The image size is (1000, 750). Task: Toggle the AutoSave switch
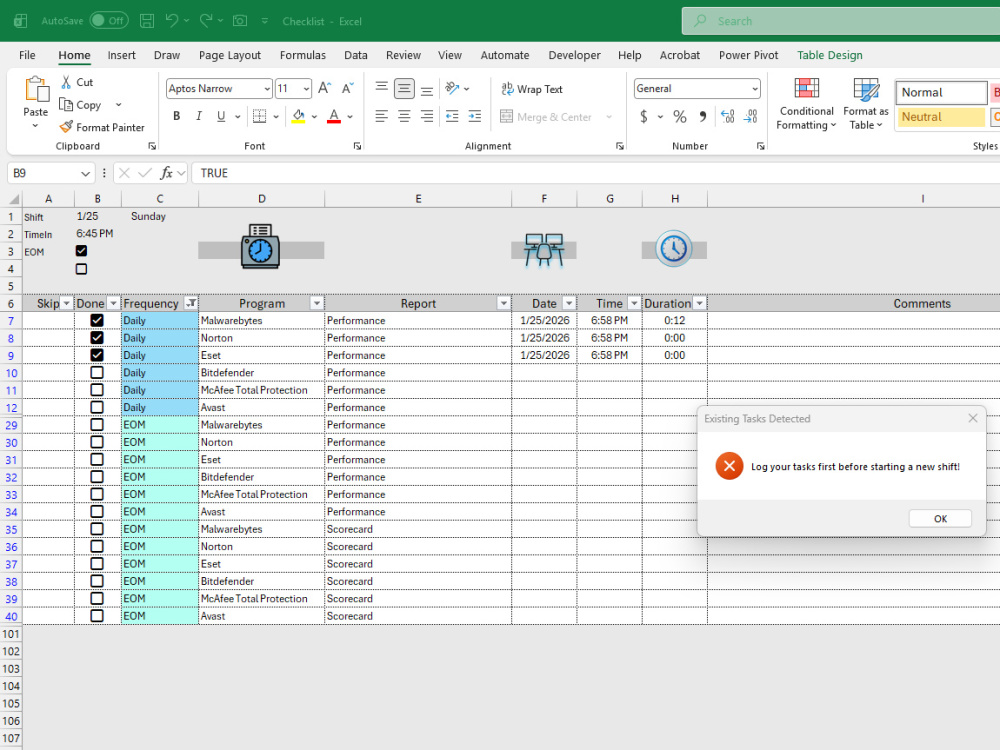(108, 20)
